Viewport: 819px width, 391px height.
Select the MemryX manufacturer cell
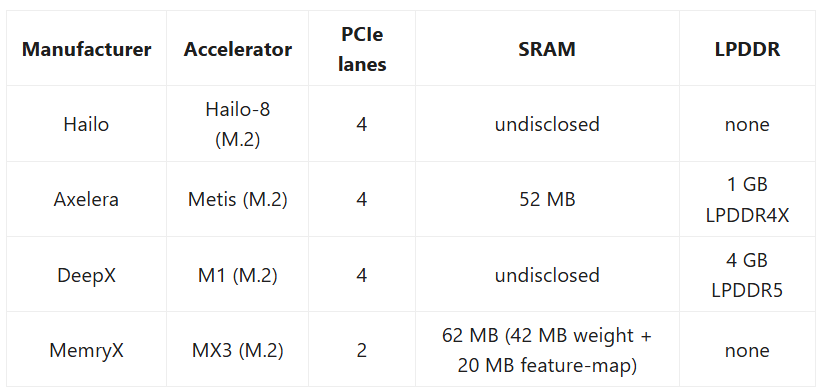point(86,350)
